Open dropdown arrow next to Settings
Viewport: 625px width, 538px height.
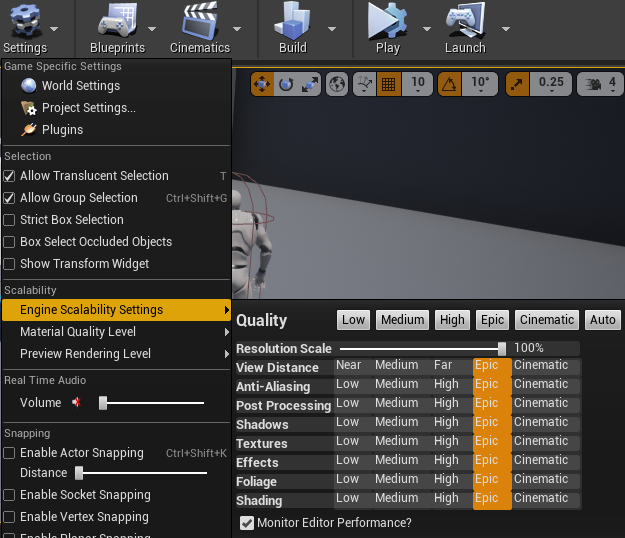point(54,29)
